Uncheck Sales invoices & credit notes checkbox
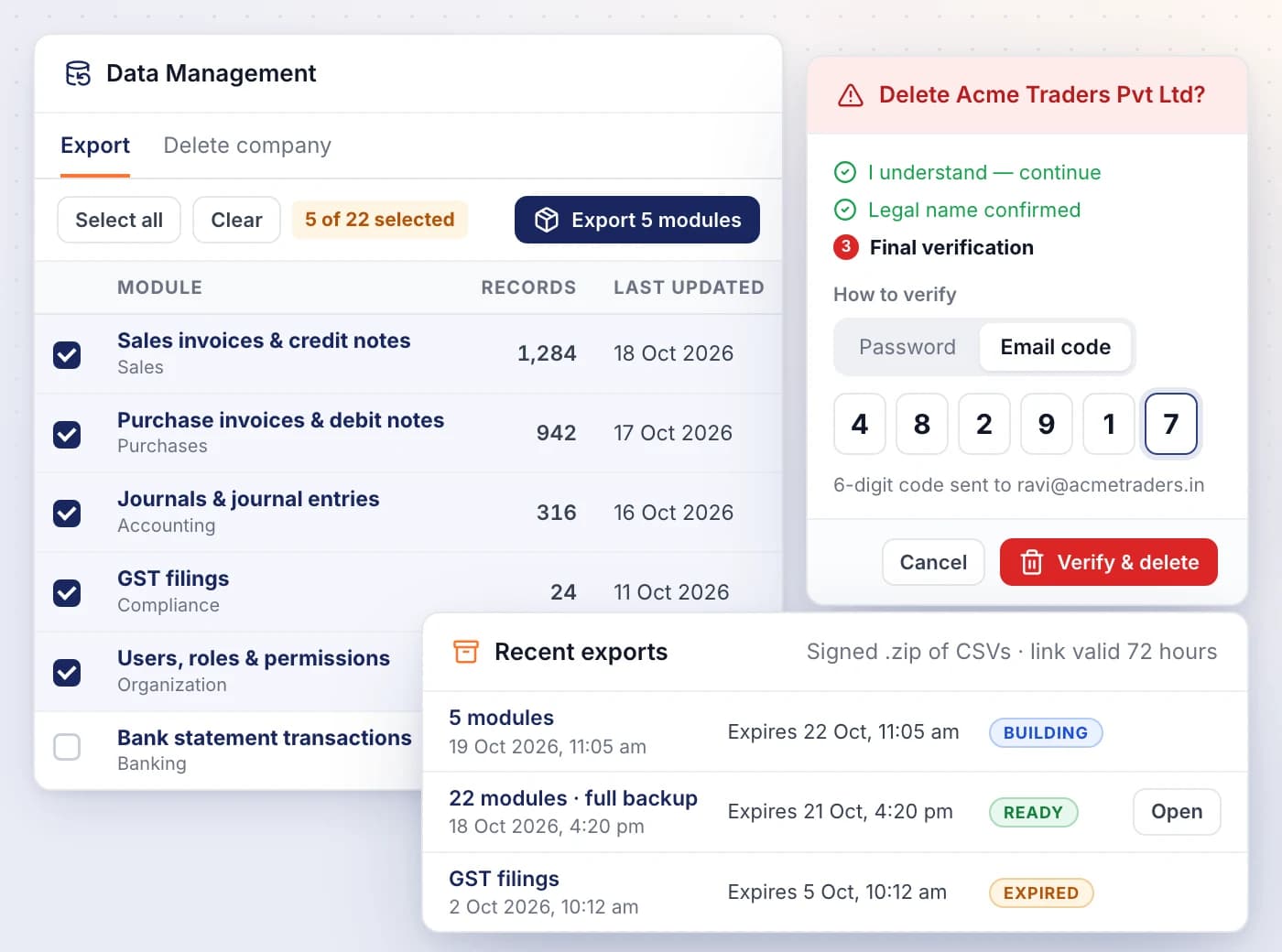Screen dimensions: 1282x952 67,354
